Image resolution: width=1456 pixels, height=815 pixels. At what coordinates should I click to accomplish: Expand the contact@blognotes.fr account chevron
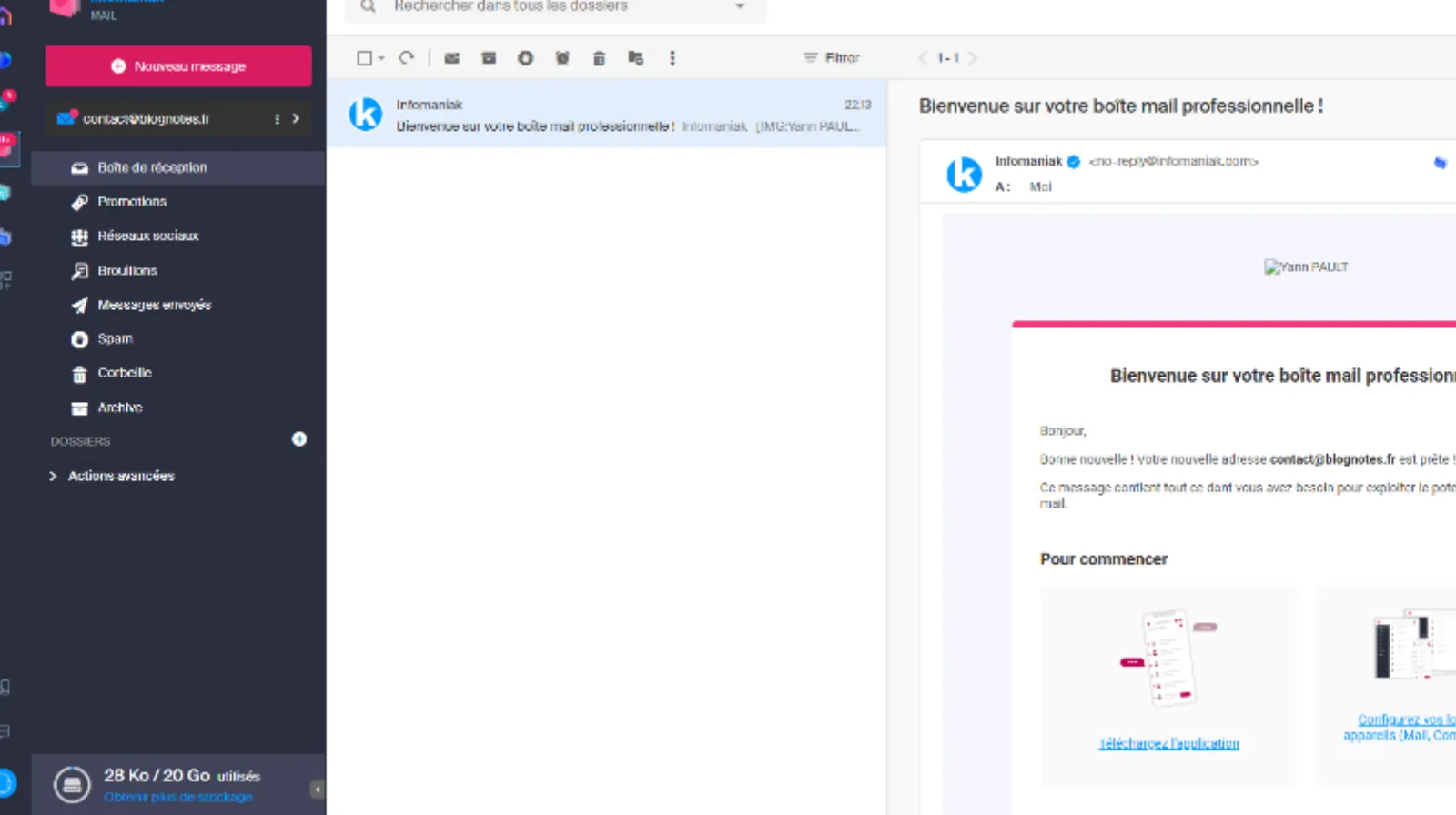(296, 118)
